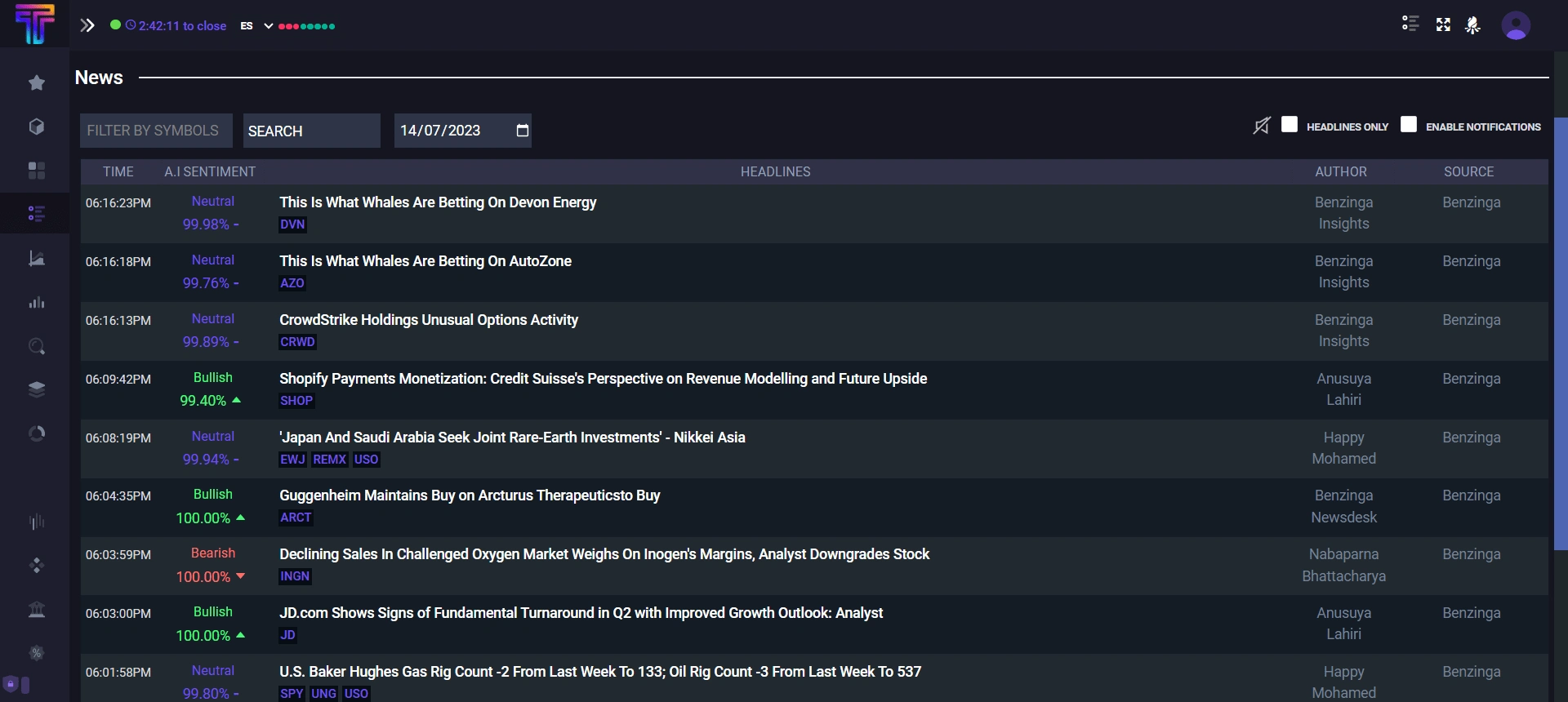Image resolution: width=1568 pixels, height=702 pixels.
Task: Open the donut chart icon in sidebar
Action: (36, 433)
